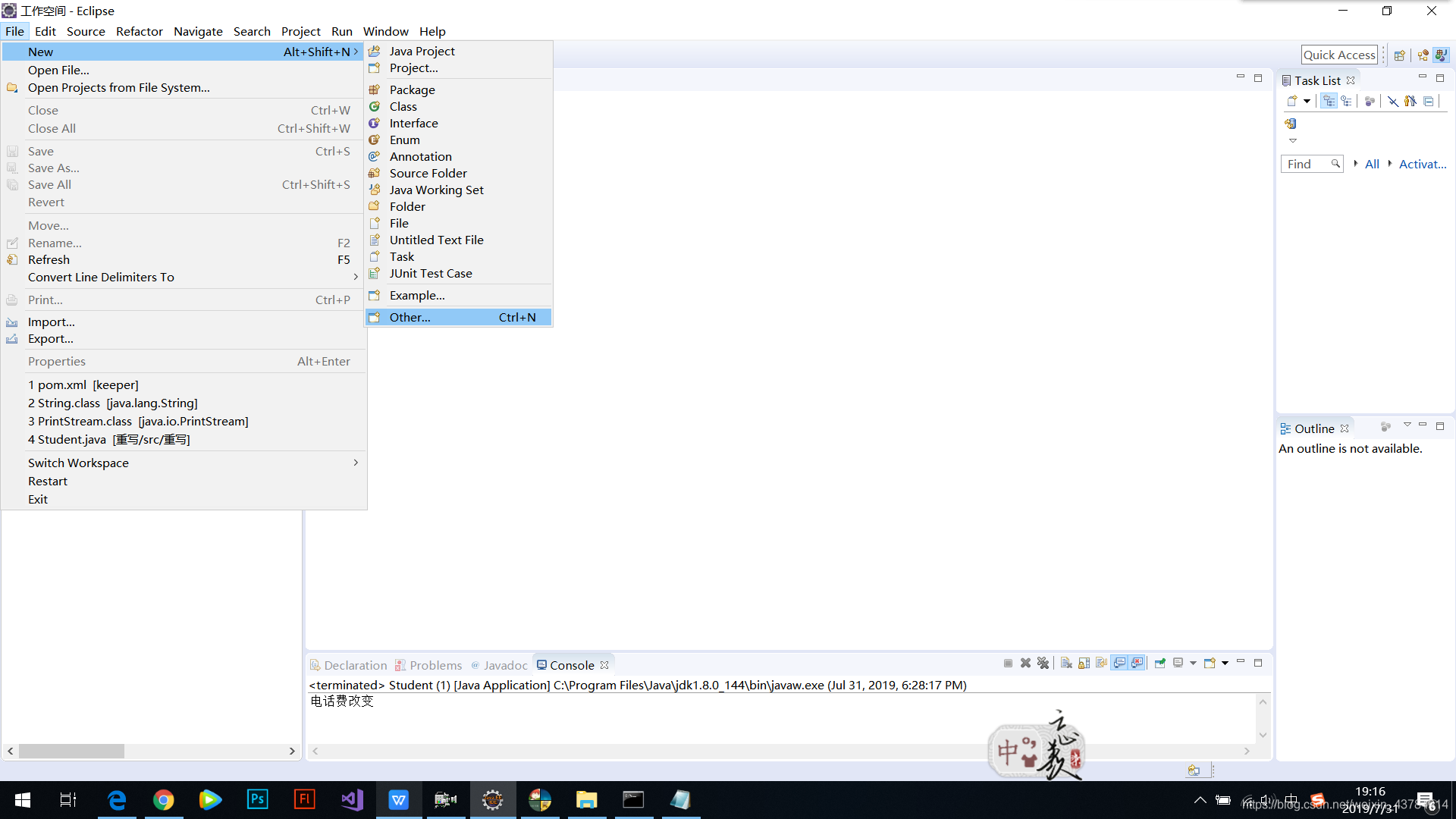Click the All working set link

(1372, 164)
